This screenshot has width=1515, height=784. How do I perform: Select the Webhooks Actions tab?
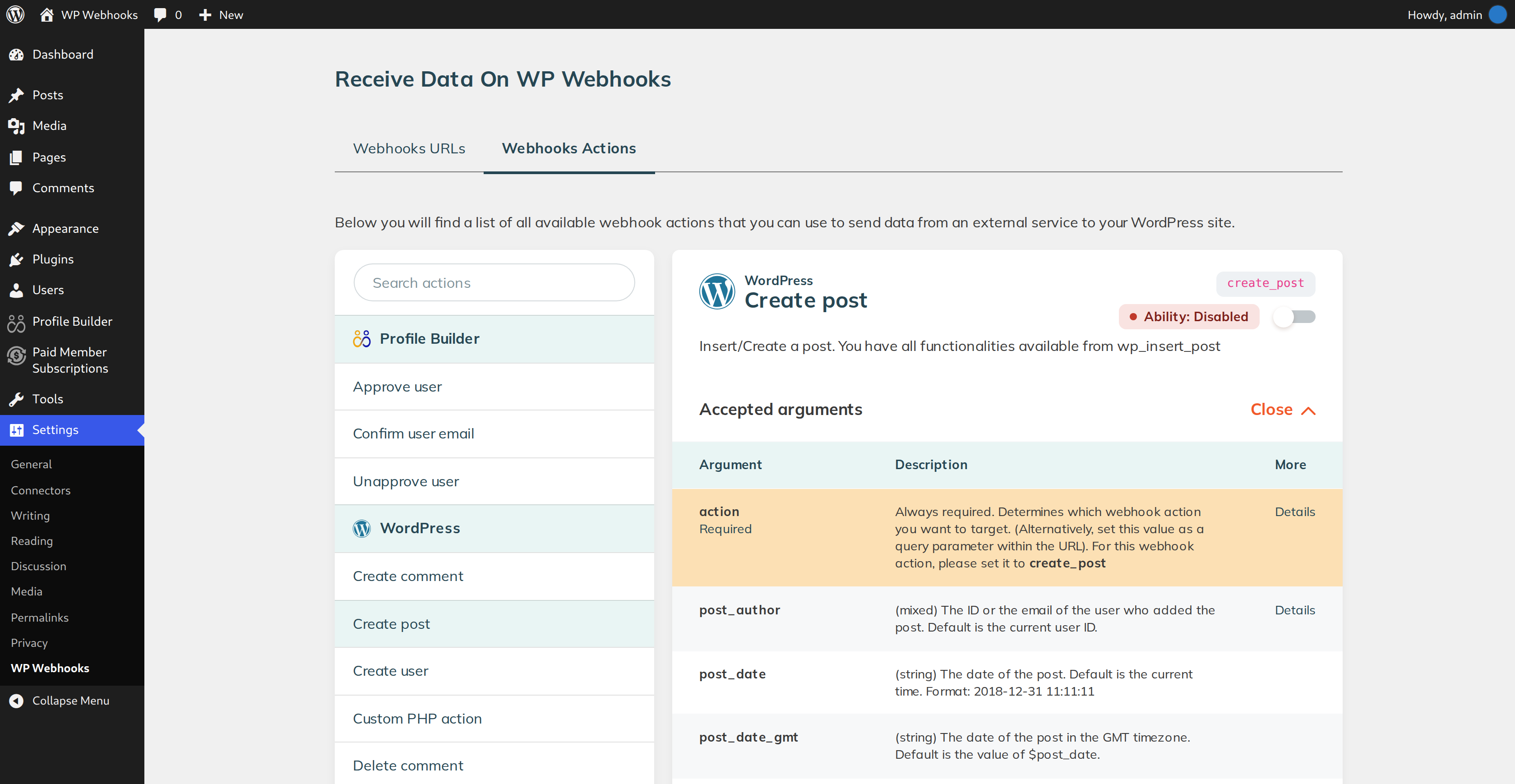569,148
